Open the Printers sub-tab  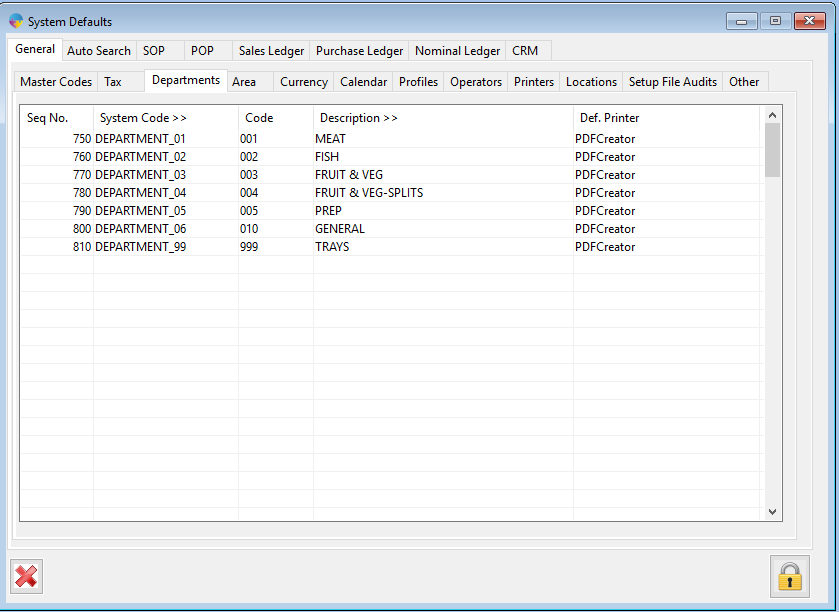533,82
